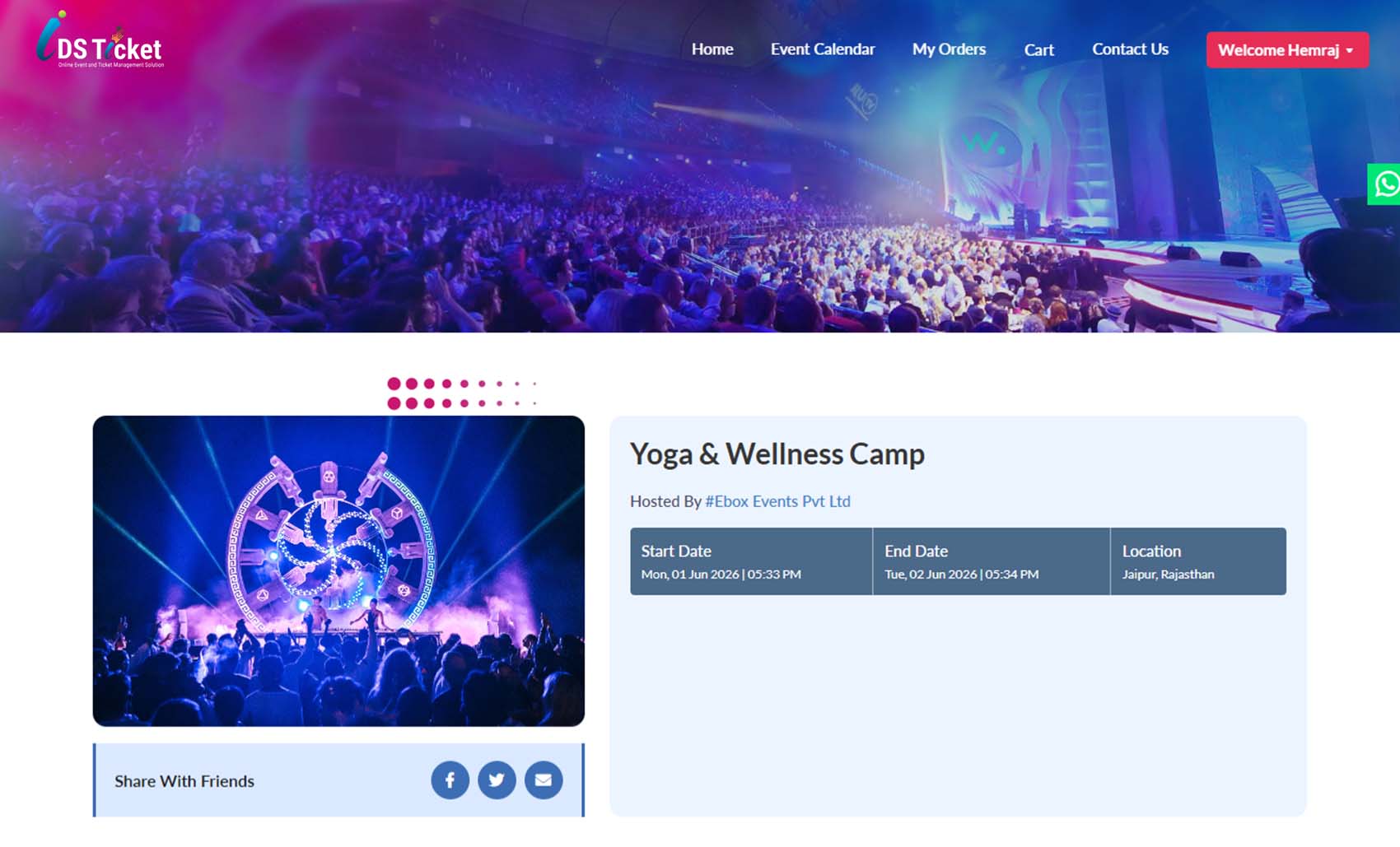
Task: Open the Event Calendar page
Action: tap(823, 49)
